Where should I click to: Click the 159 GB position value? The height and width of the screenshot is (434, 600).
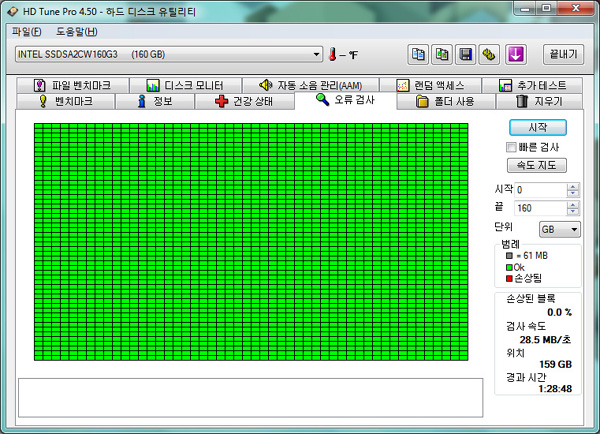(555, 364)
